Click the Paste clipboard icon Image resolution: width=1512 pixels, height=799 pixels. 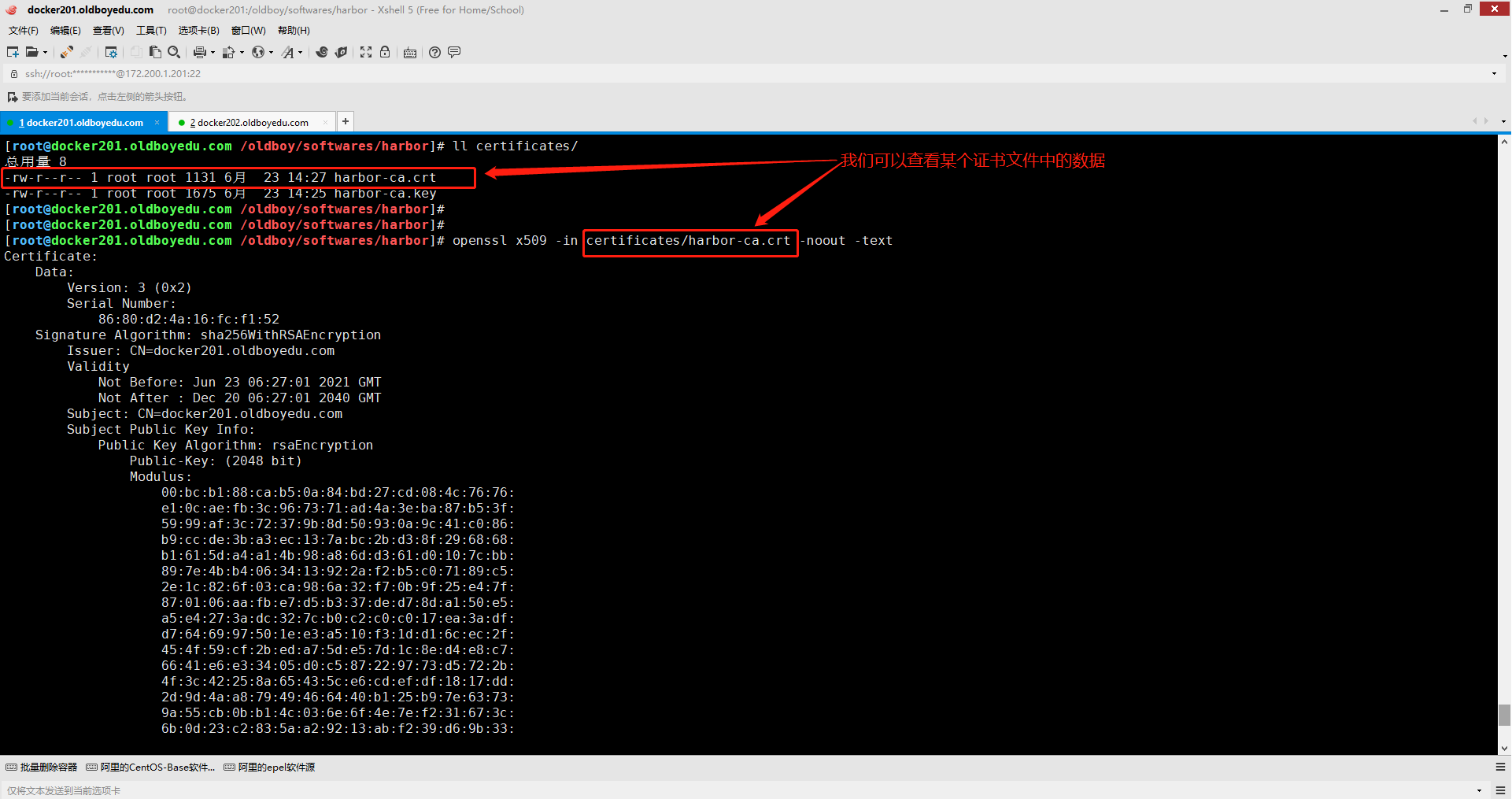155,52
